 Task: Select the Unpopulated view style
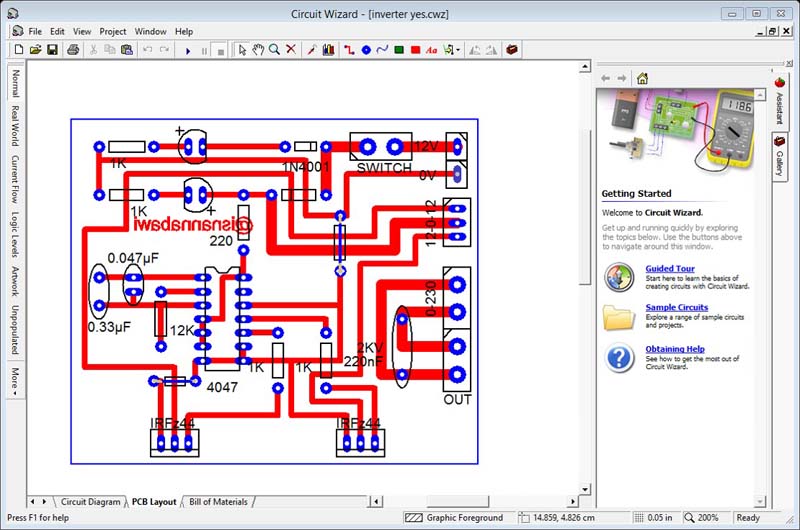pyautogui.click(x=15, y=330)
